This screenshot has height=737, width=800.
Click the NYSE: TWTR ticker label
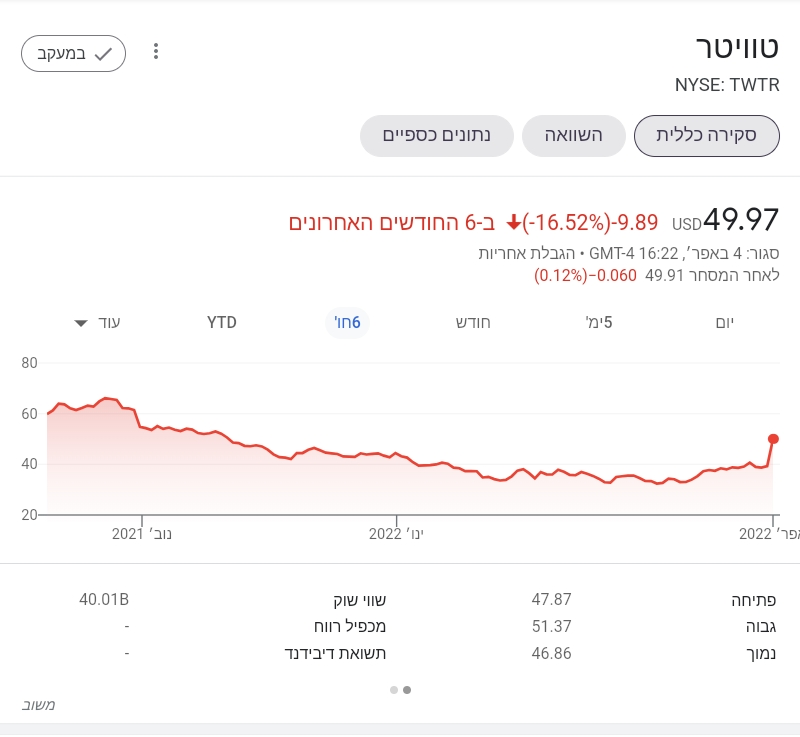pyautogui.click(x=726, y=86)
